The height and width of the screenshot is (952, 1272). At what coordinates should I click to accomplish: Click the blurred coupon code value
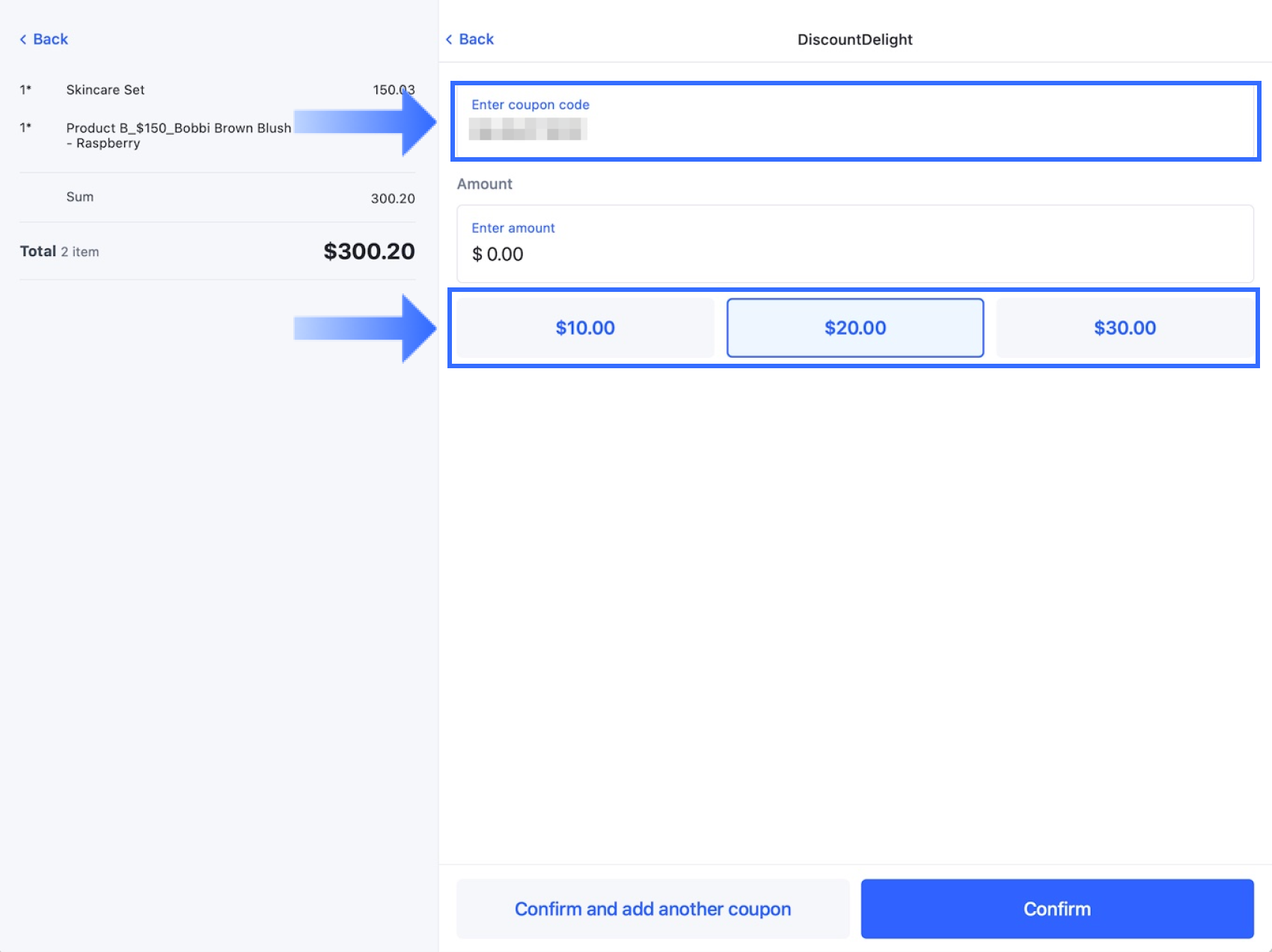528,129
